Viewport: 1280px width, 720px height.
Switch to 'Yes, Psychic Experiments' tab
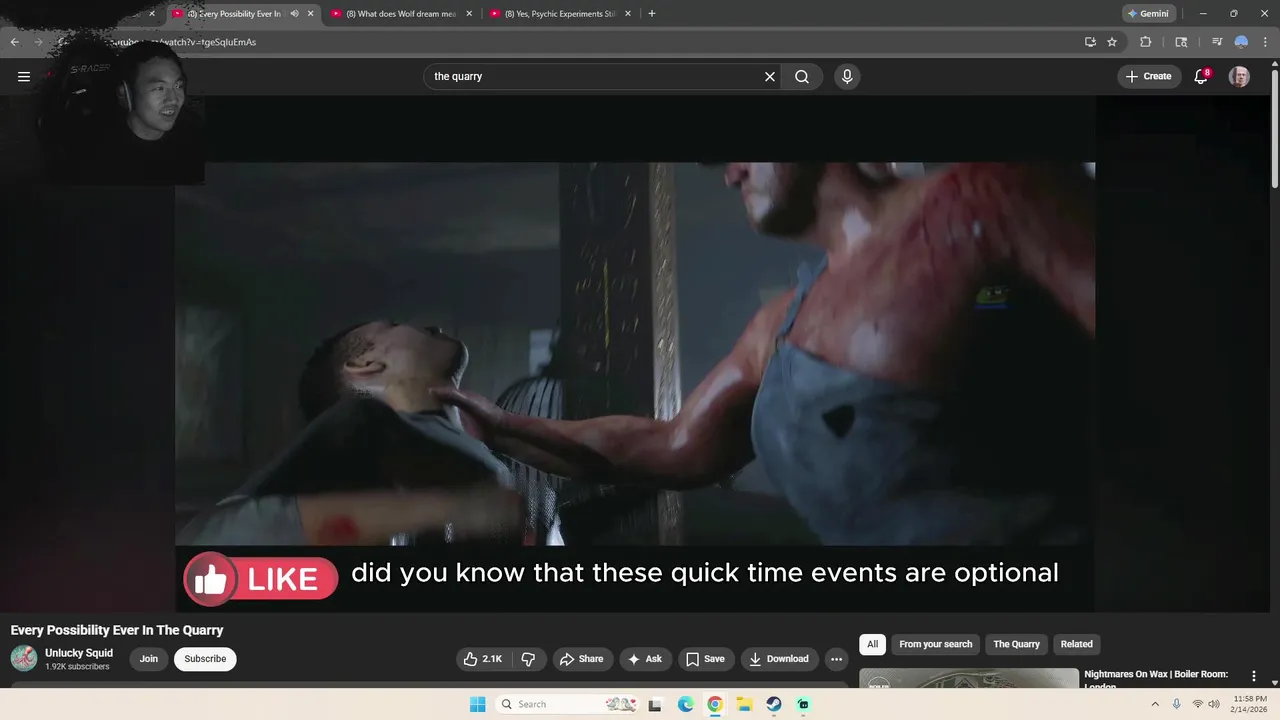pos(559,14)
